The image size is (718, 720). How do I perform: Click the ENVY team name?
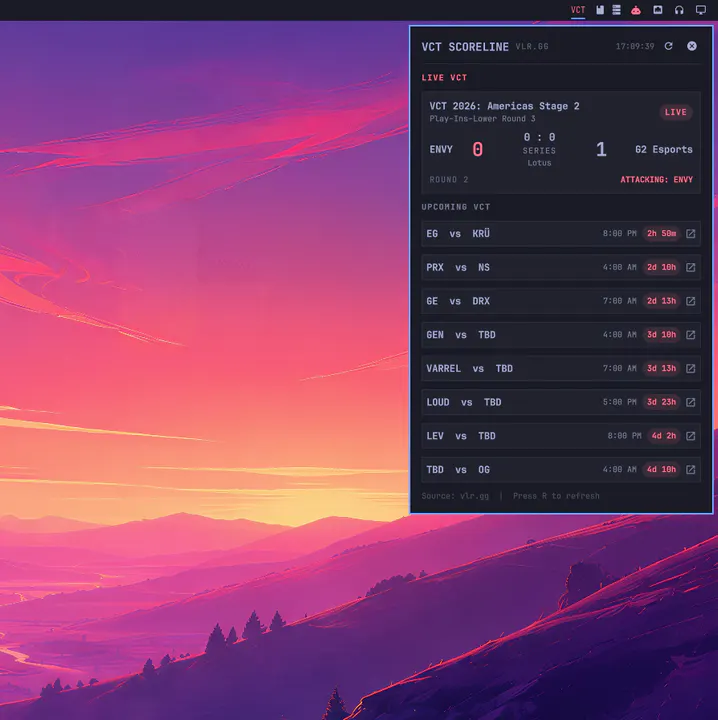(x=441, y=149)
